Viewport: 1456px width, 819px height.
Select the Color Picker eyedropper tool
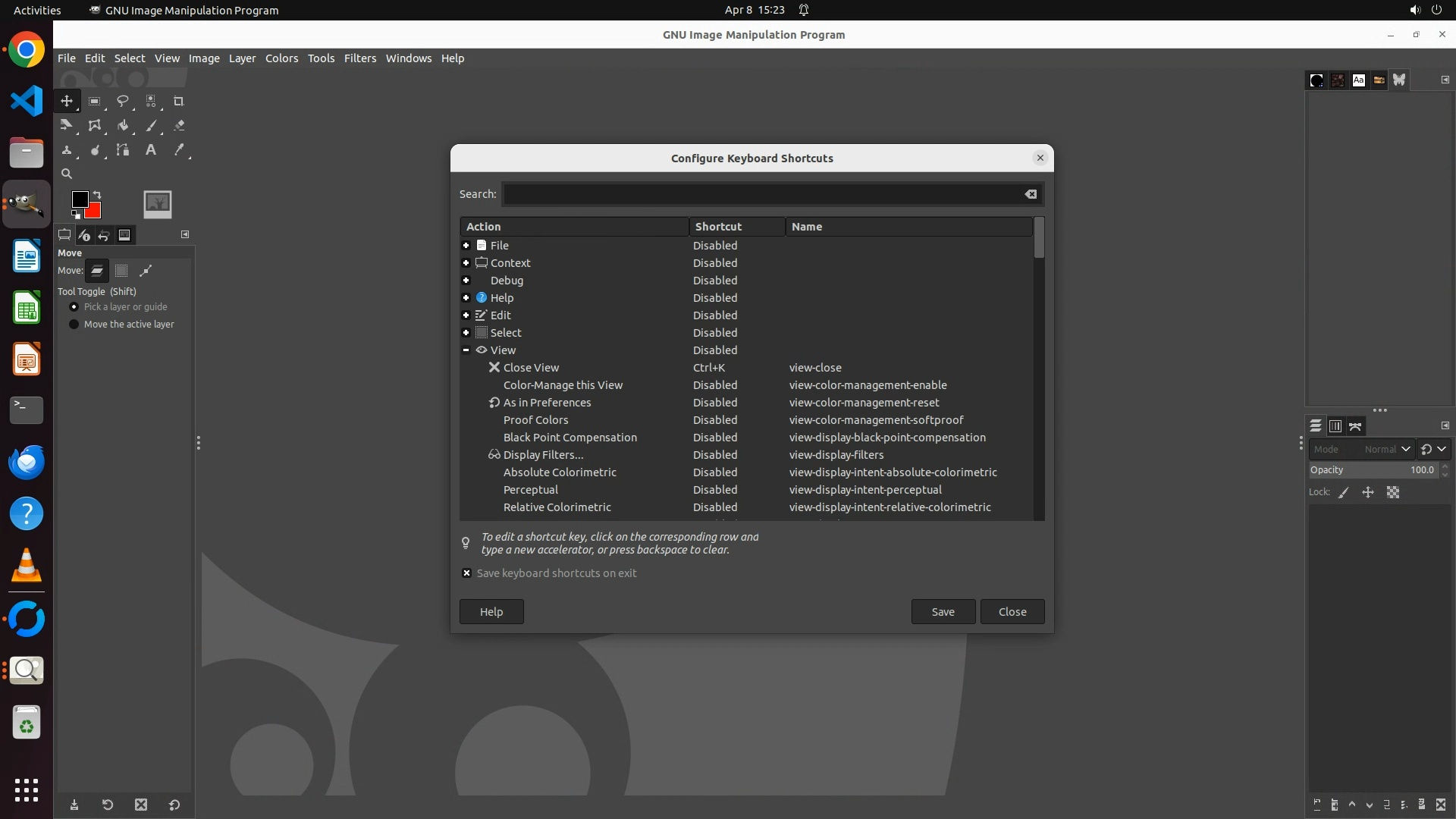point(179,150)
